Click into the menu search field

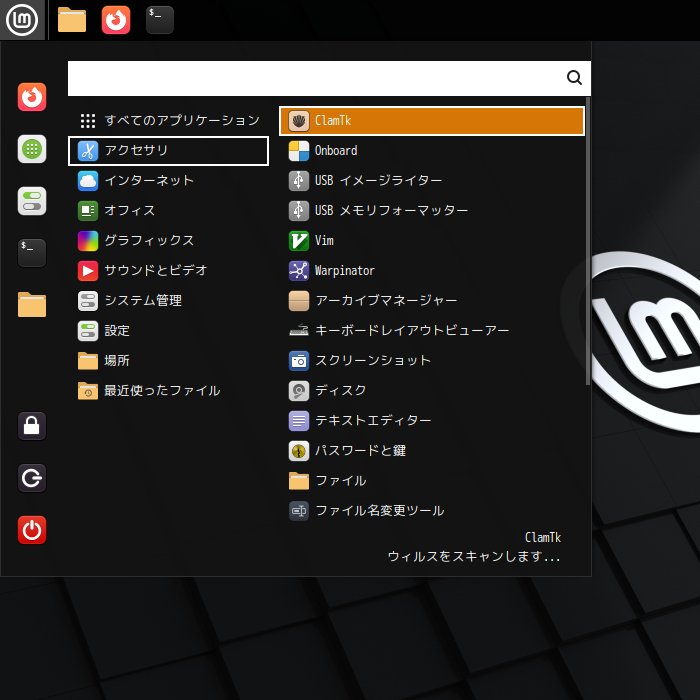(x=329, y=79)
